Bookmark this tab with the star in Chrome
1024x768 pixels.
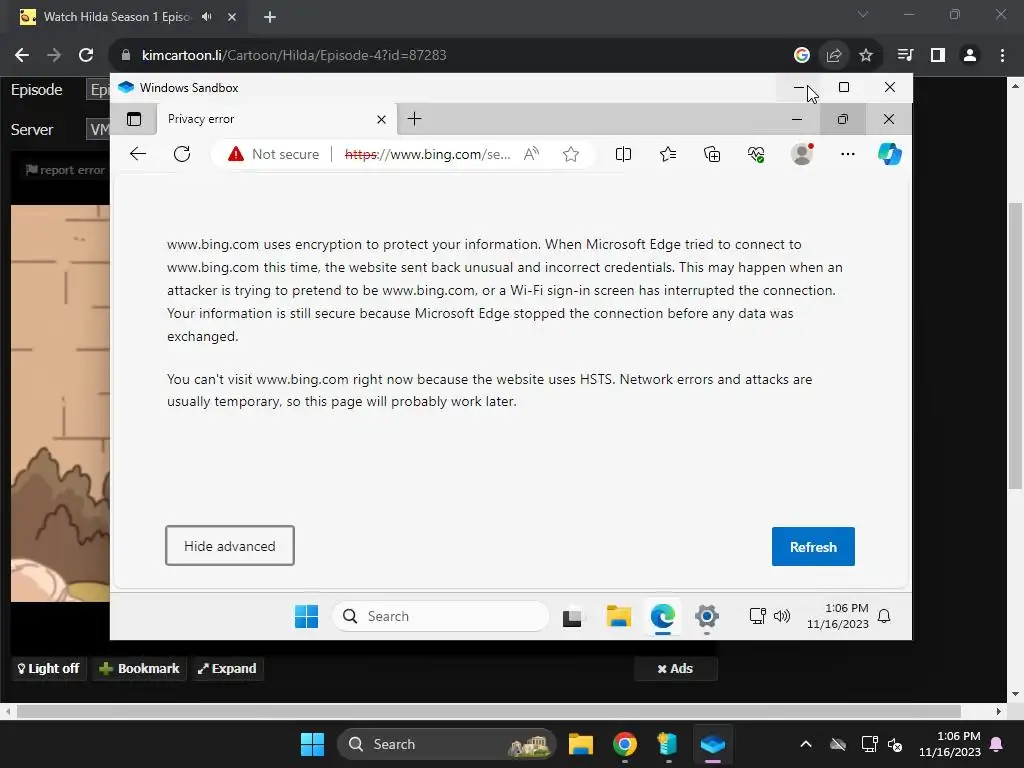866,56
